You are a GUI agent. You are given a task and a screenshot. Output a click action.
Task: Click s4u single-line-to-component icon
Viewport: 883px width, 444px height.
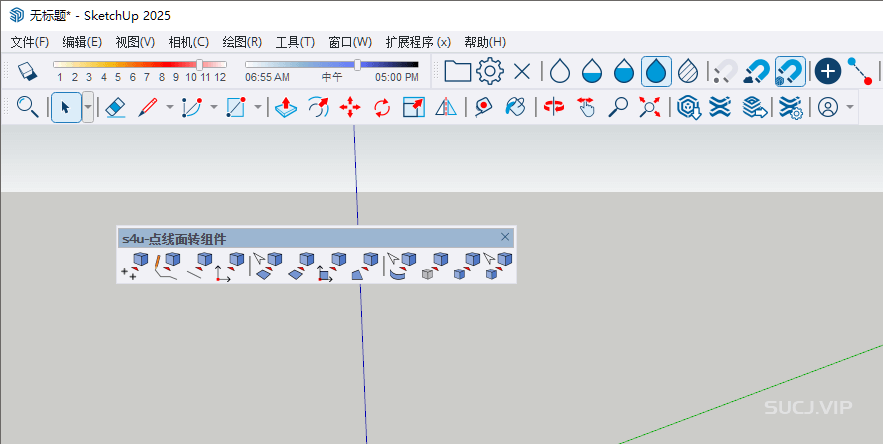(x=199, y=266)
